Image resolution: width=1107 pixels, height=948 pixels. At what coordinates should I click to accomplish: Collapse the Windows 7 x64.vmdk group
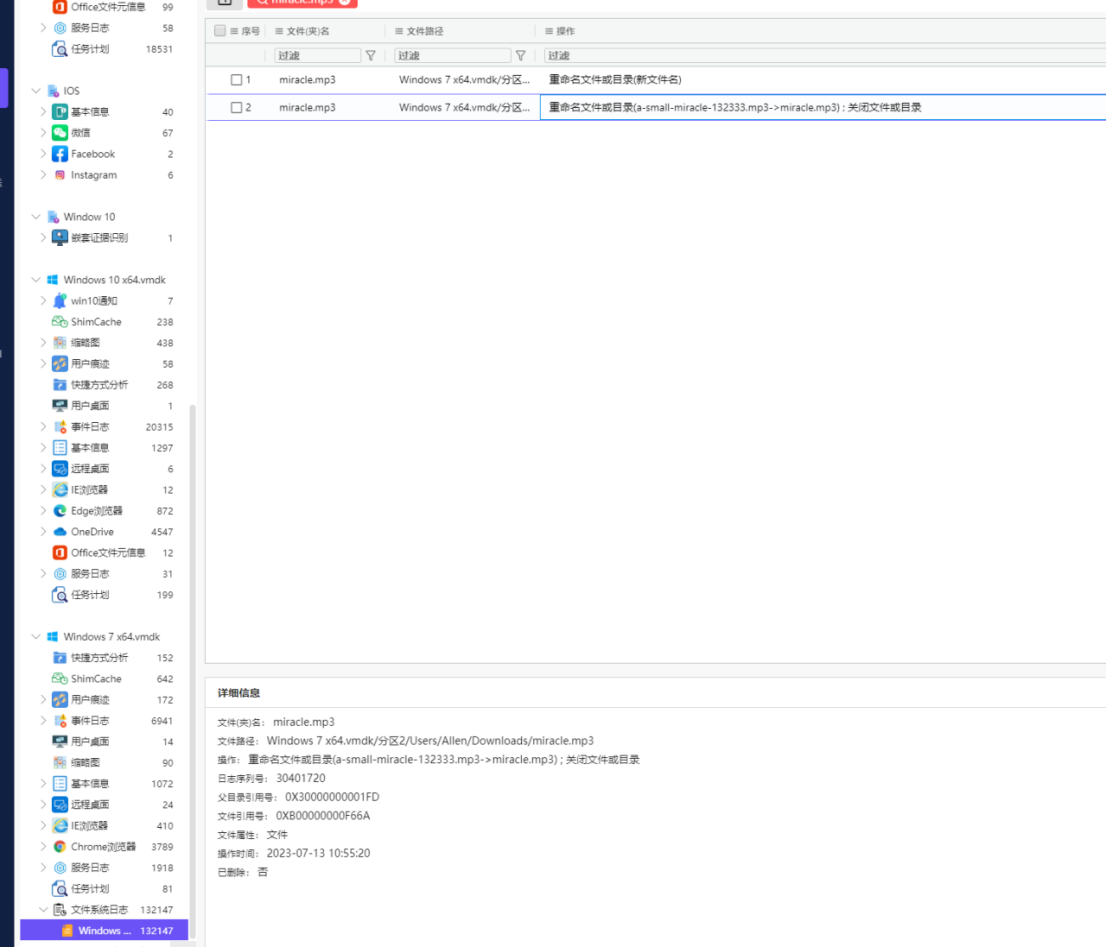[36, 637]
